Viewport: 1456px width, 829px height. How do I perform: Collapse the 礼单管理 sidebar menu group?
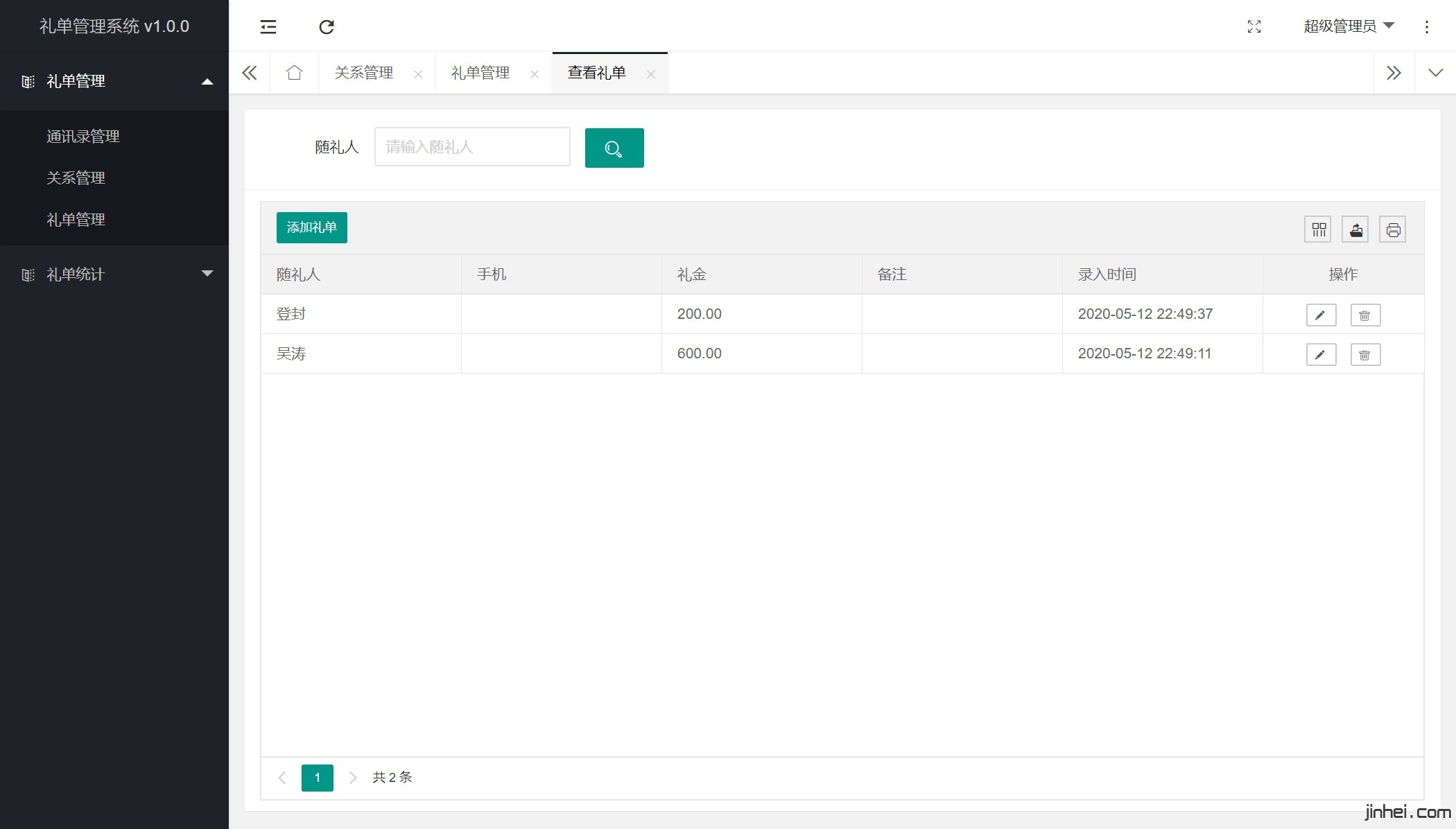coord(114,81)
